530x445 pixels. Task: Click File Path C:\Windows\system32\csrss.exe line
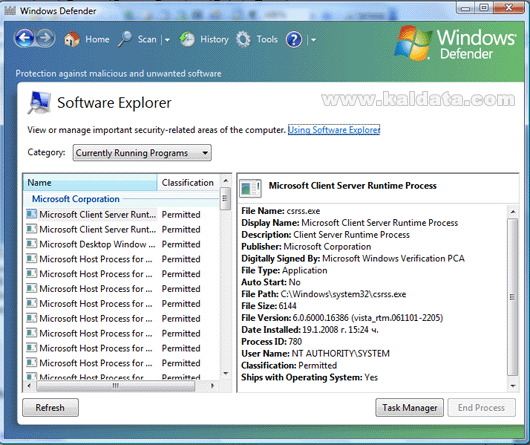tap(323, 294)
